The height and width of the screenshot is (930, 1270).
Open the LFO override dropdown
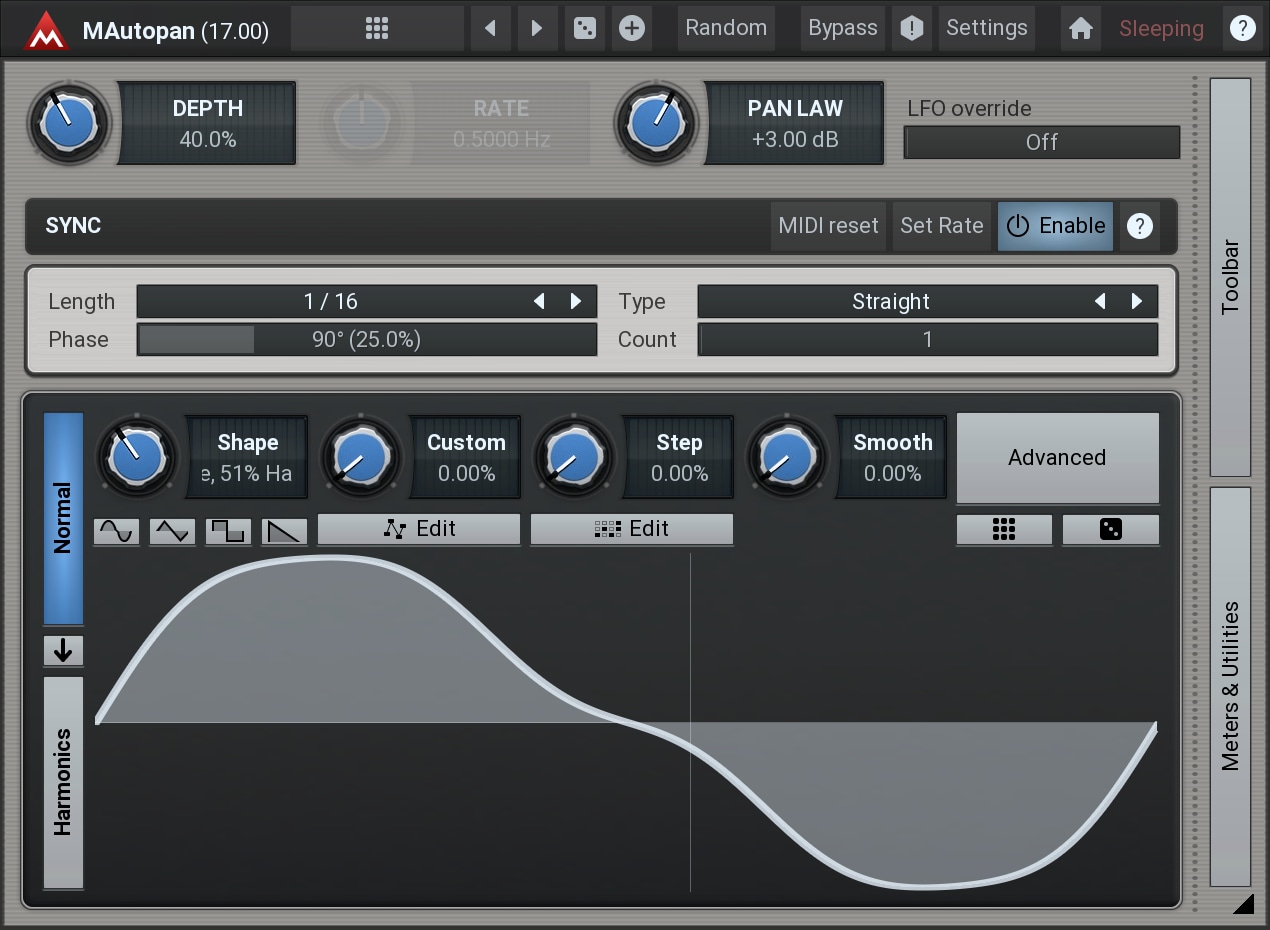point(1041,142)
